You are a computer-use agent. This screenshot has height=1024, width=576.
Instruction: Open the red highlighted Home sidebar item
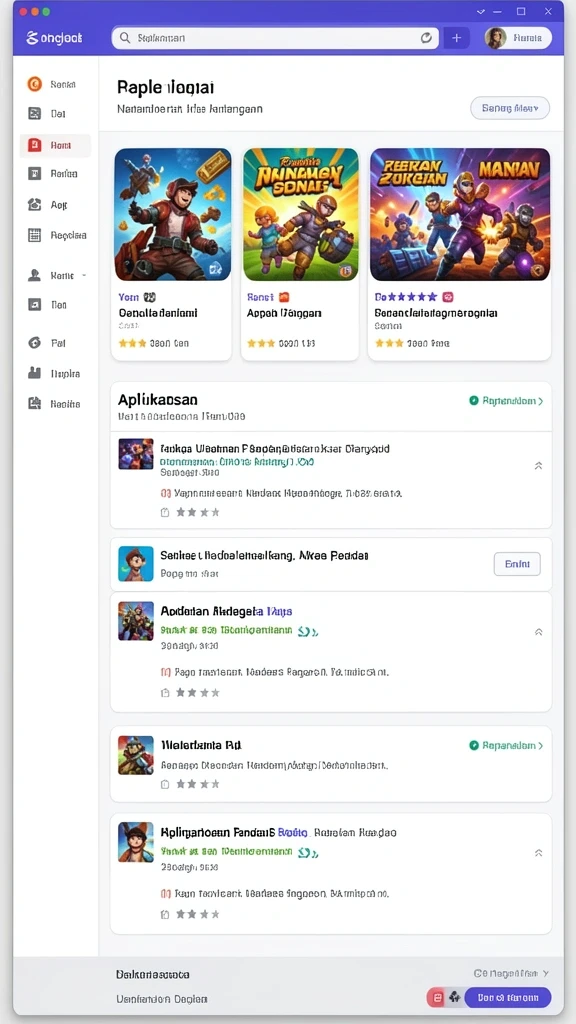55,145
